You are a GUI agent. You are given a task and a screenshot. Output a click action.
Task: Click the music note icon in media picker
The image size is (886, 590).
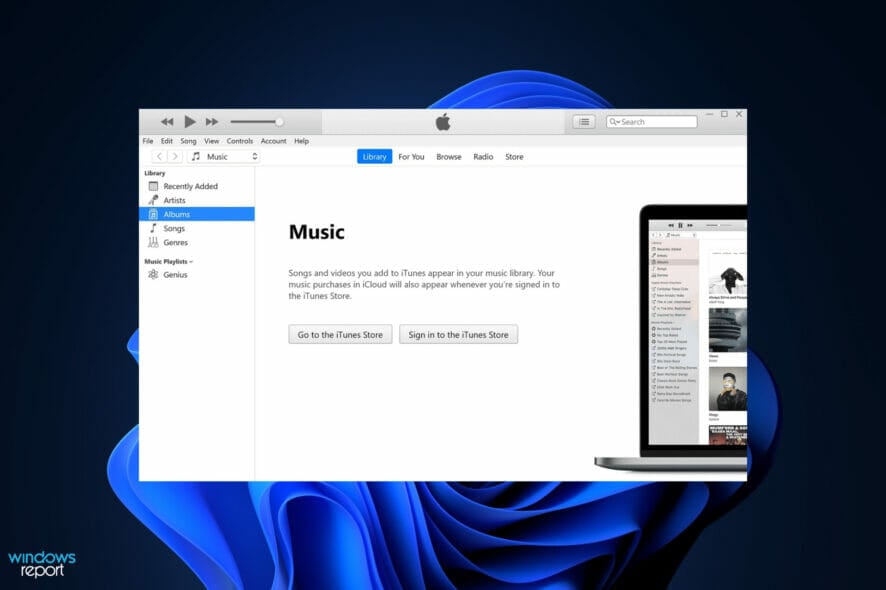click(x=196, y=157)
